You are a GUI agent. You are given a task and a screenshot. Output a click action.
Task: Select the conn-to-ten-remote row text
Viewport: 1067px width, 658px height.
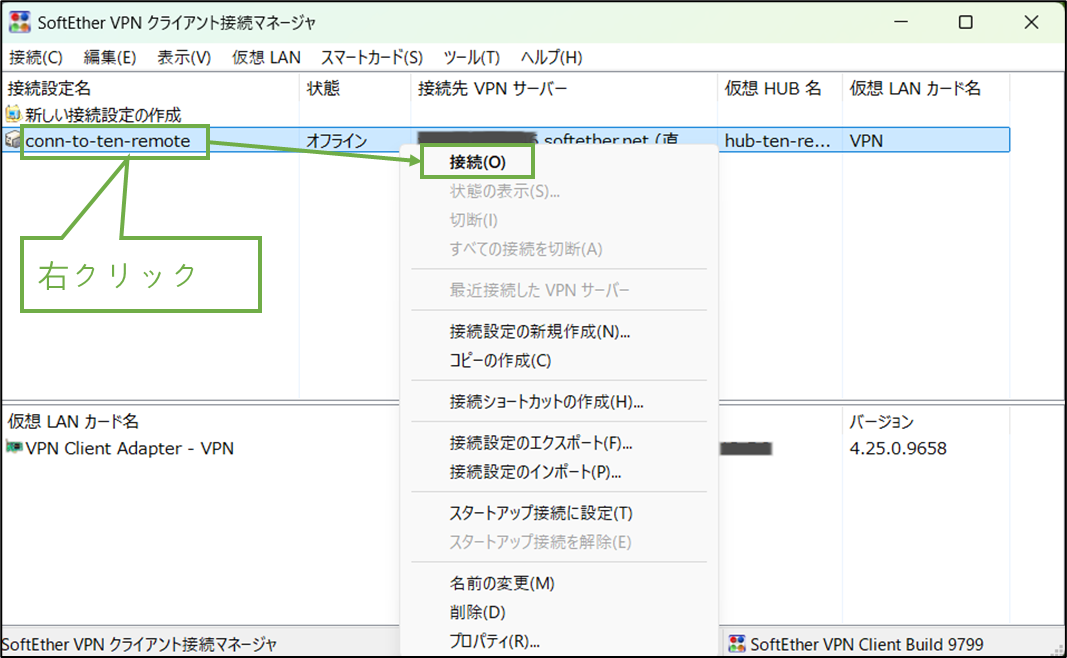(108, 141)
